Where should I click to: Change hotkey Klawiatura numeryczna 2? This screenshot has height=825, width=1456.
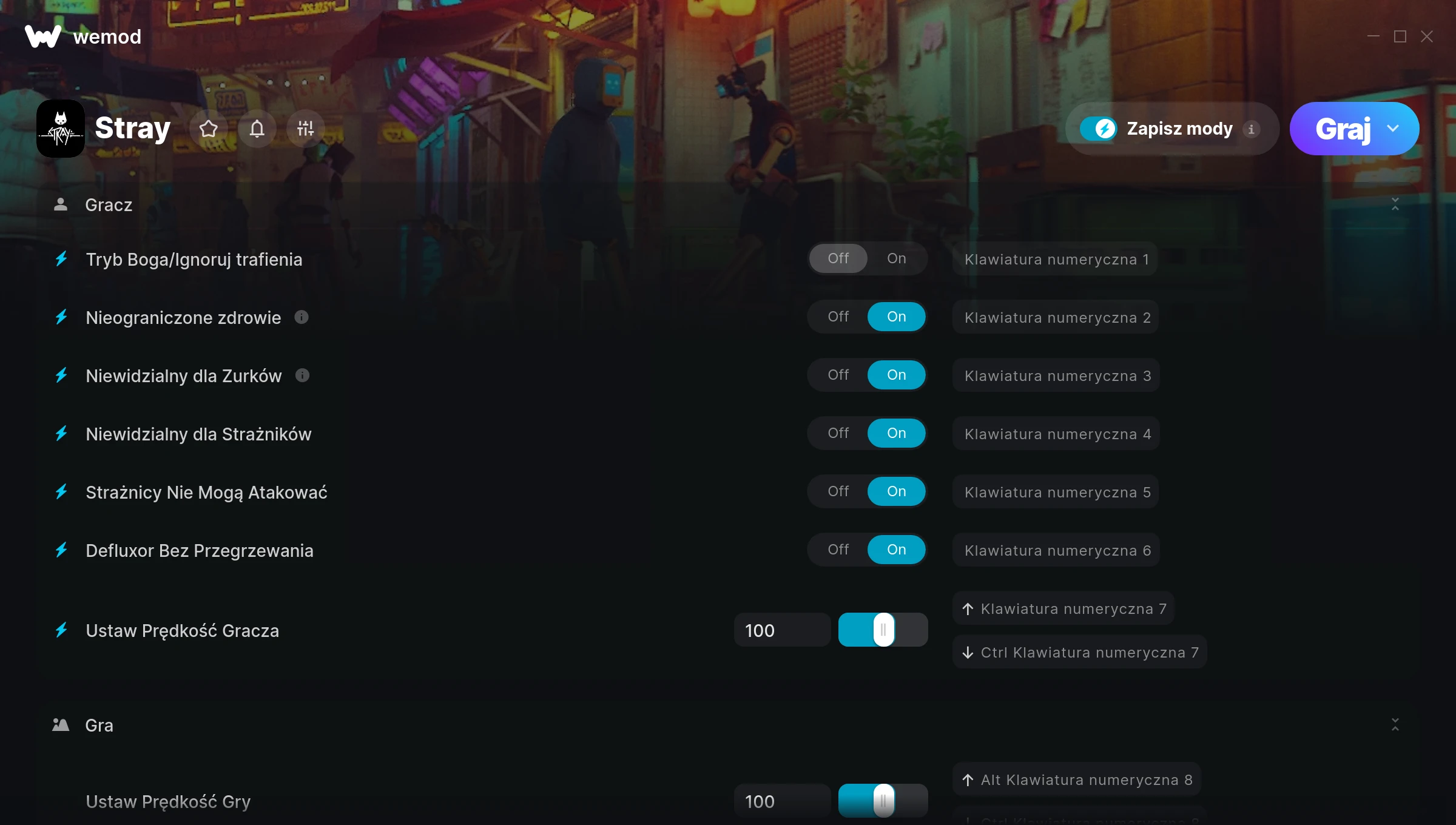pos(1056,317)
